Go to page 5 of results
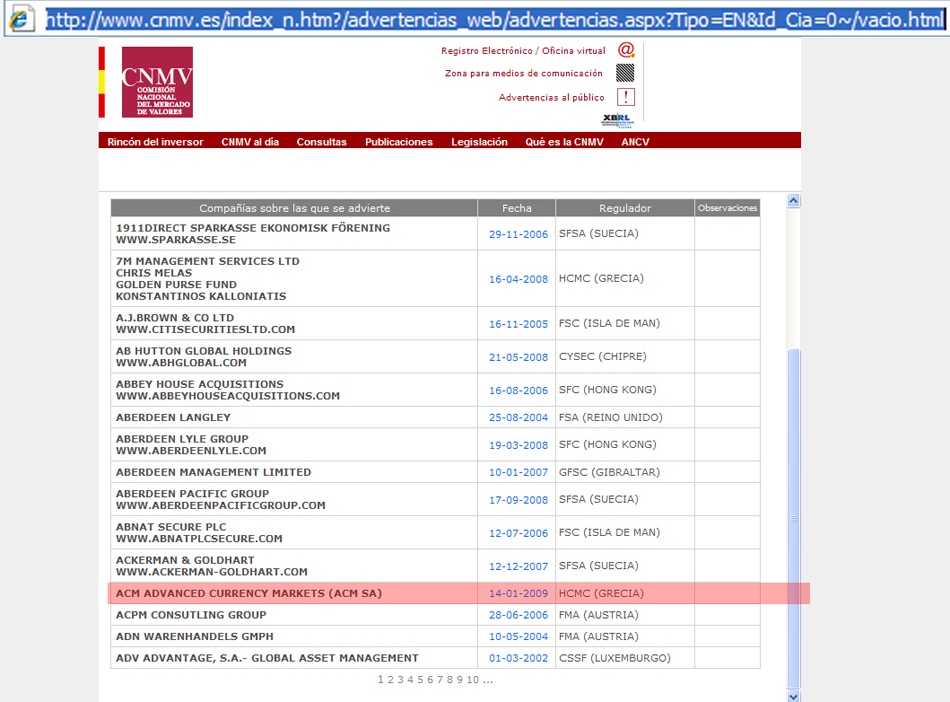This screenshot has width=950, height=702. point(420,680)
